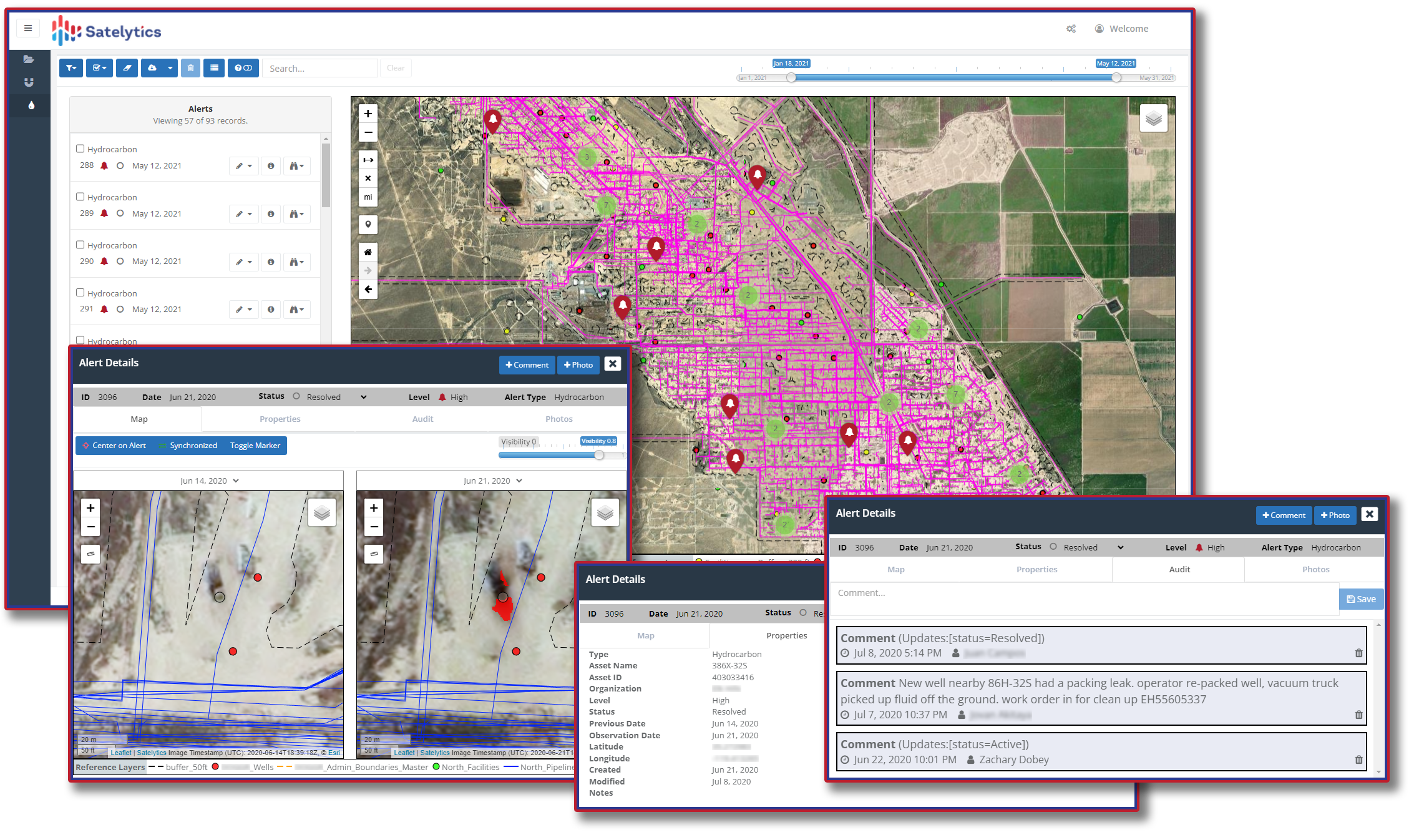Switch to the Properties tab in Alert Details
This screenshot has height=840, width=1414.
coord(280,419)
